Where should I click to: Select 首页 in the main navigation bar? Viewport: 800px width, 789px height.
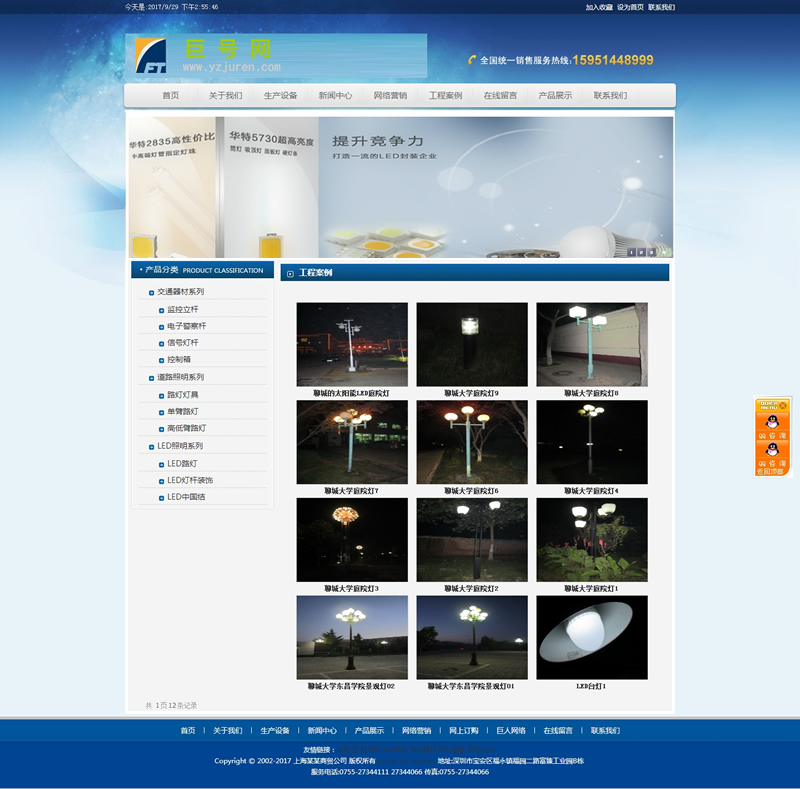(171, 96)
